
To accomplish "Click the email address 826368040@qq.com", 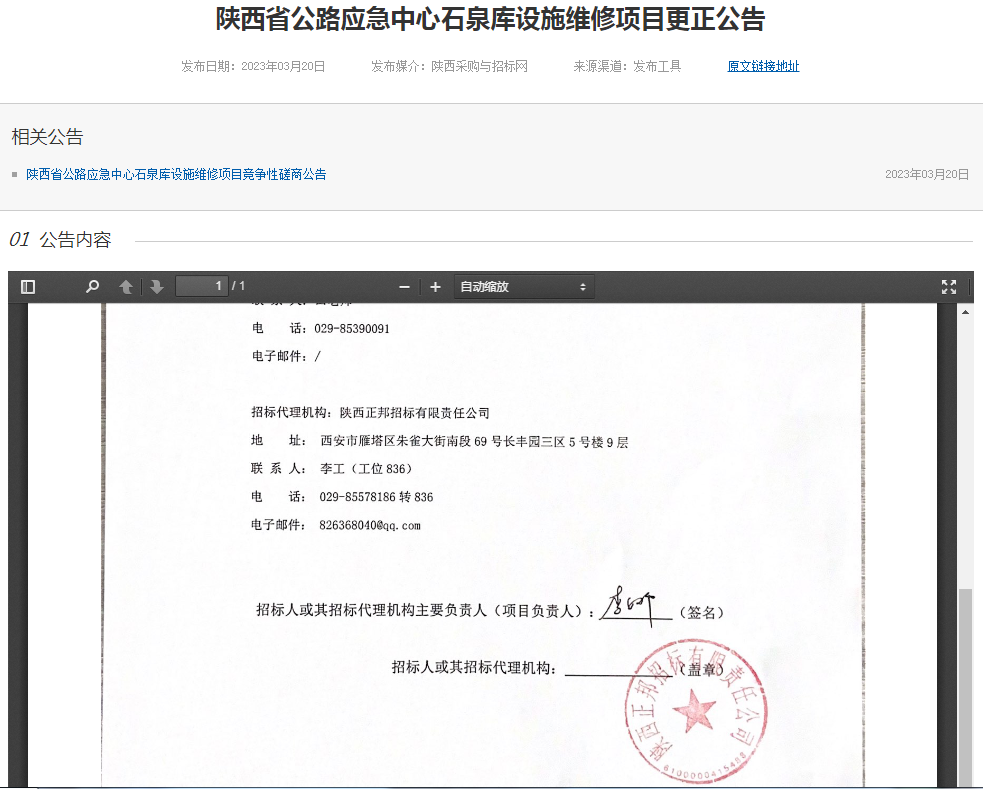I will (370, 525).
